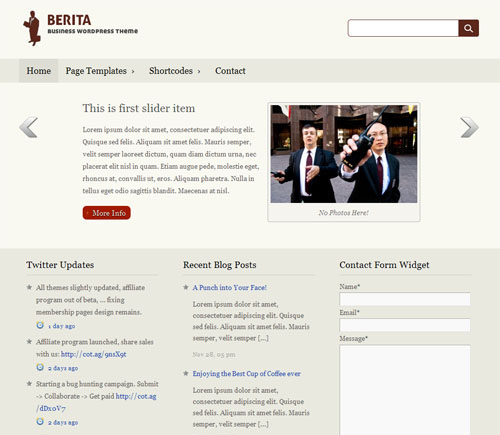
Task: Click the BERITA site title
Action: pyautogui.click(x=69, y=20)
